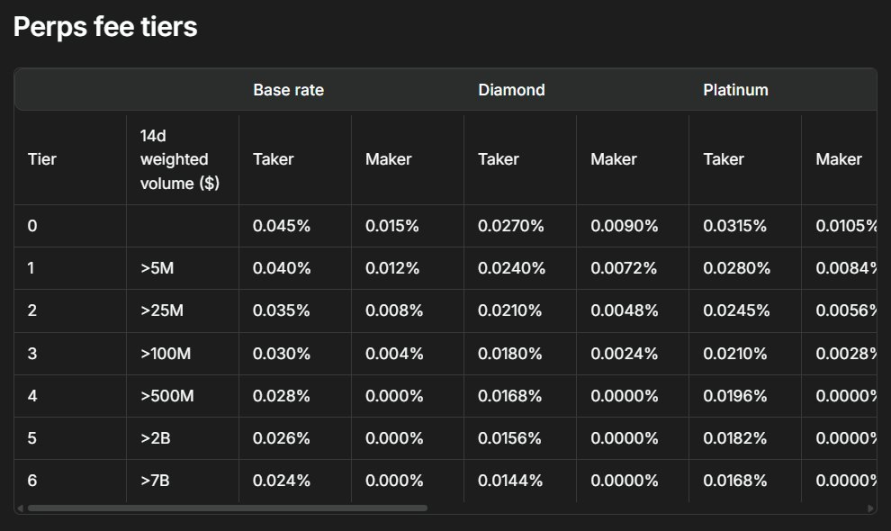891x531 pixels.
Task: Select the >500M volume cell
Action: point(168,395)
